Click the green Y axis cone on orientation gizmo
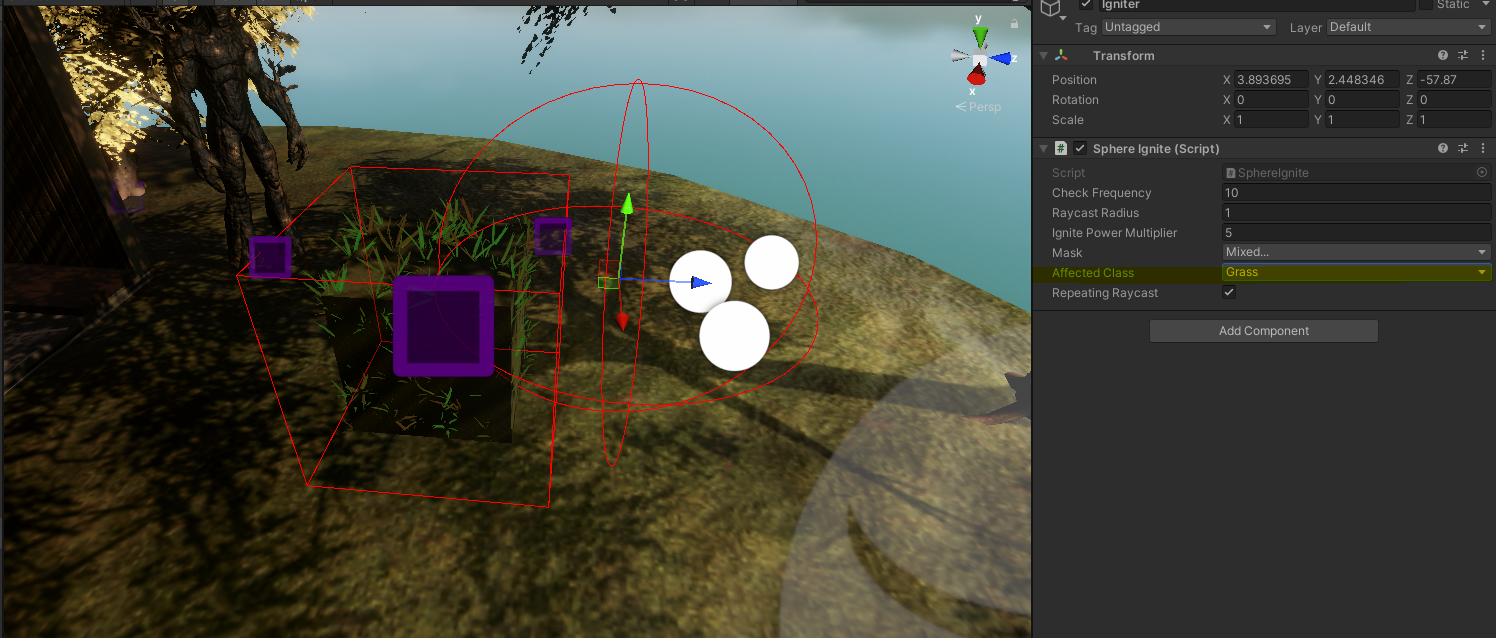 point(980,38)
